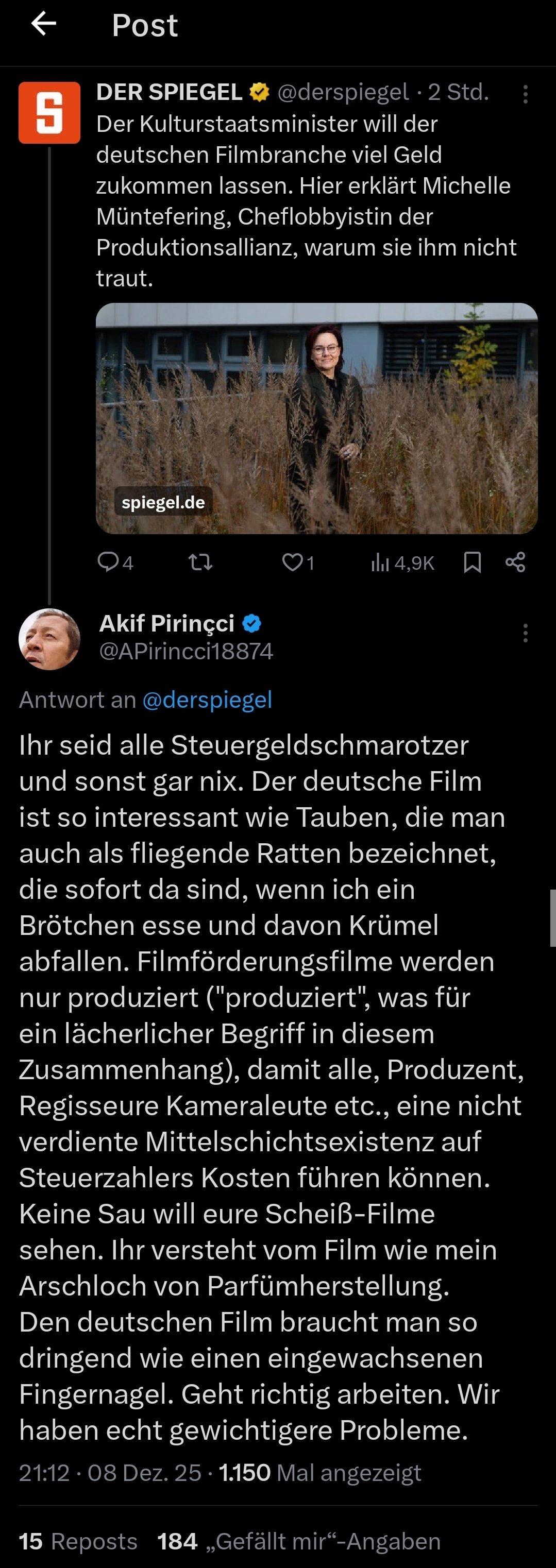Share the DER SPIEGEL post
The height and width of the screenshot is (1568, 556).
[515, 562]
